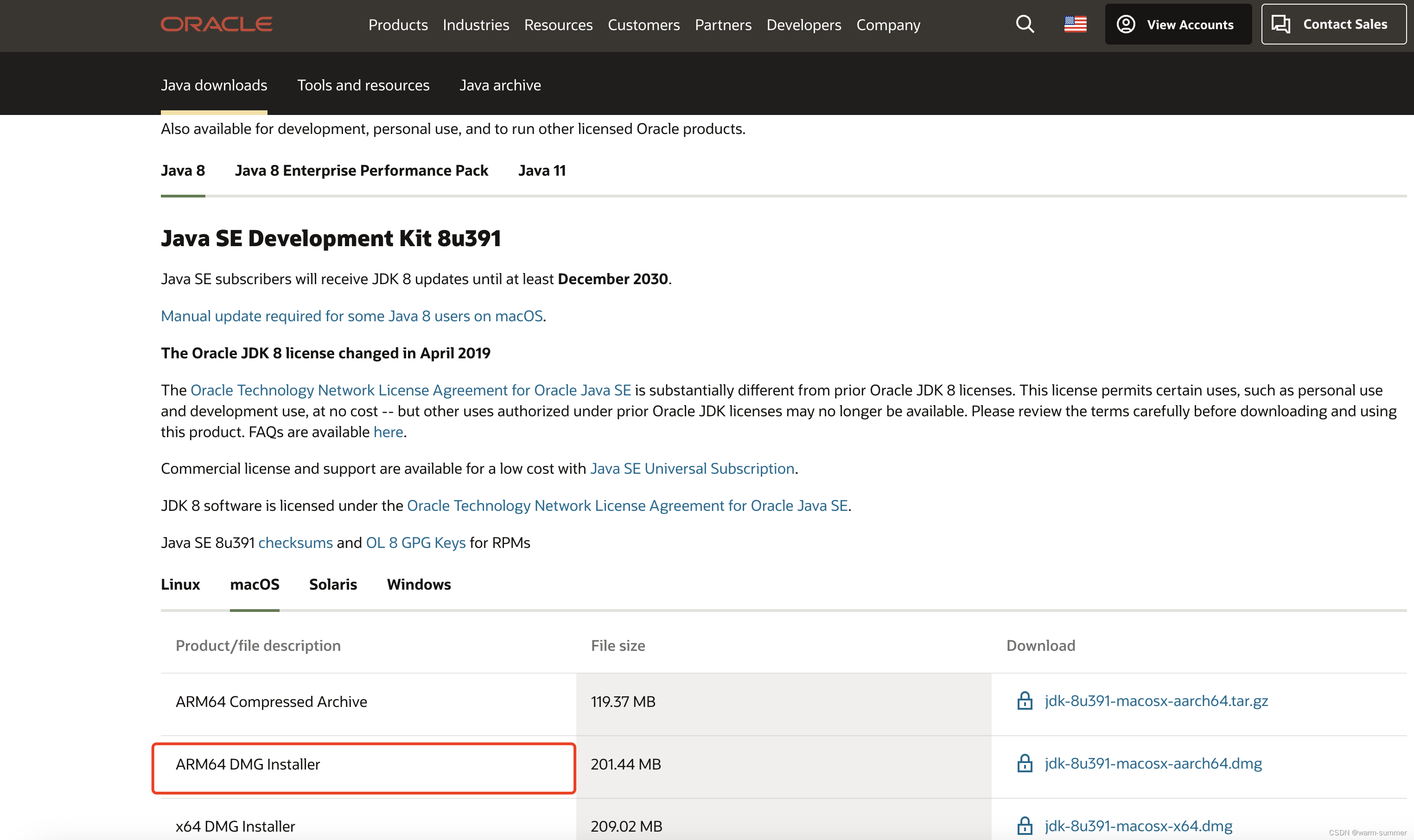
Task: Click the search icon in the navigation bar
Action: tap(1024, 24)
